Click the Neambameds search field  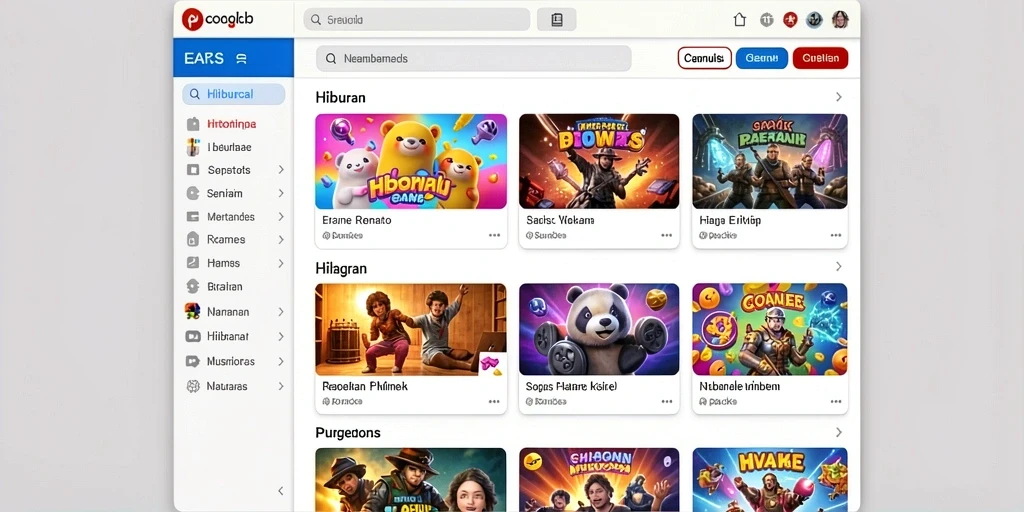click(x=473, y=58)
